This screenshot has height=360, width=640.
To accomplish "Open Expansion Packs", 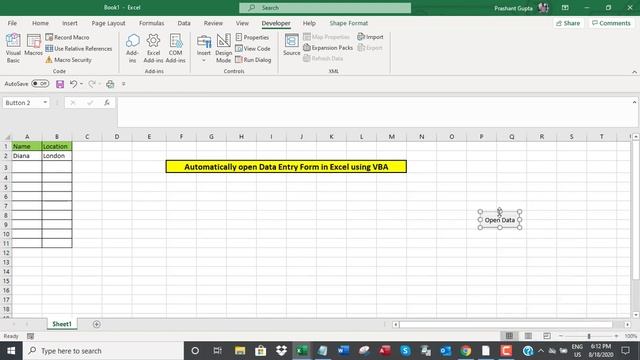I will (328, 48).
